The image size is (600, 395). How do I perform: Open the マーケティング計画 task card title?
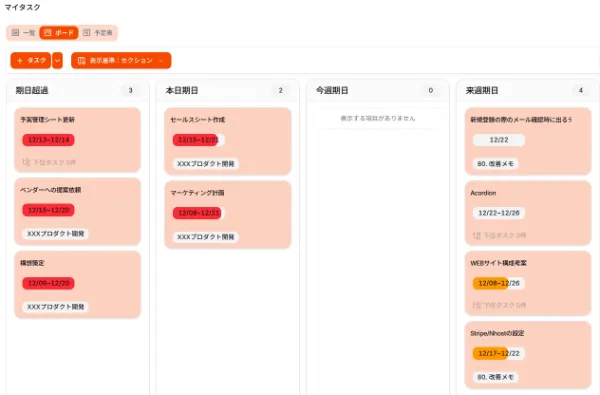(x=197, y=193)
